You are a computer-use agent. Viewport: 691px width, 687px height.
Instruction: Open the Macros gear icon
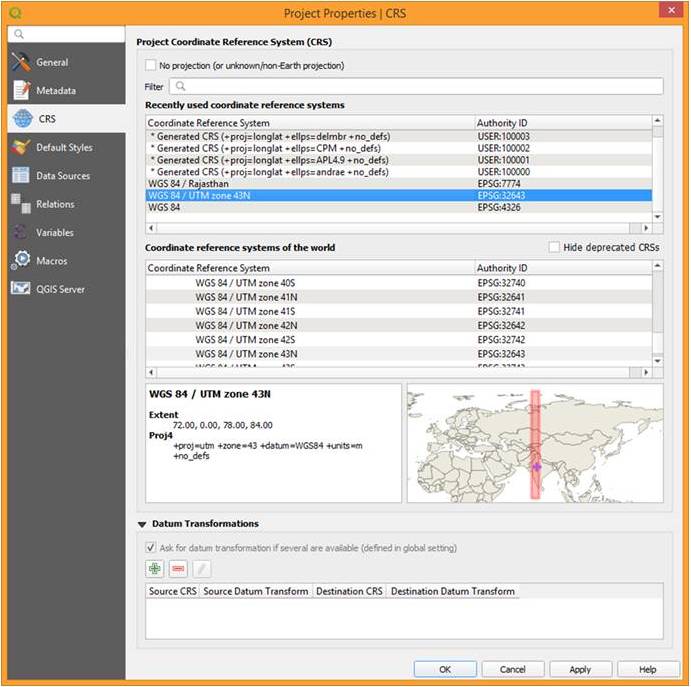[x=21, y=260]
